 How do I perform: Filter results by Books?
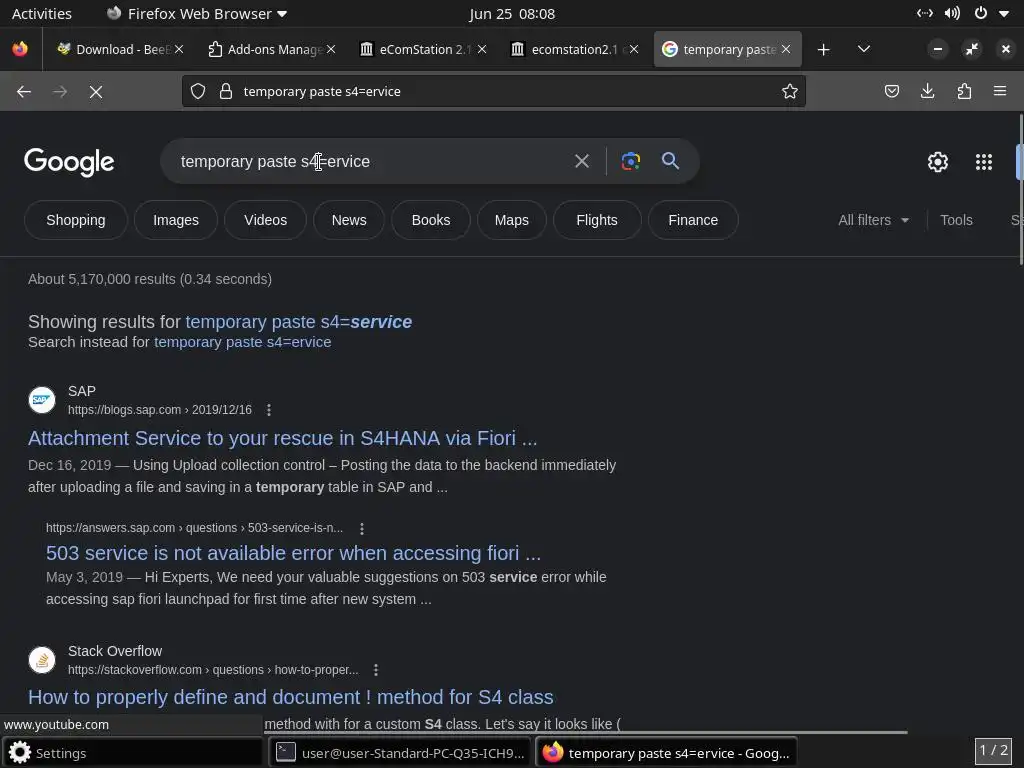click(430, 220)
